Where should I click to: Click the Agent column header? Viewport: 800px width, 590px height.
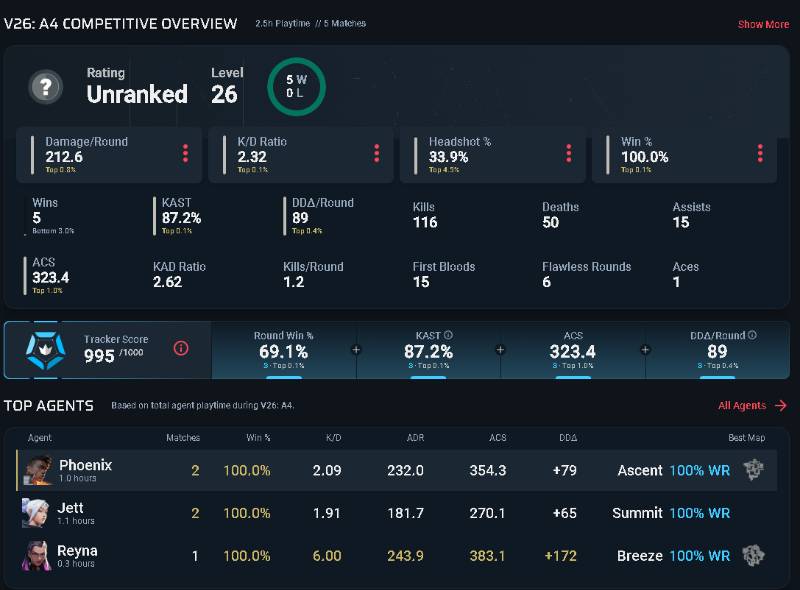tap(39, 438)
